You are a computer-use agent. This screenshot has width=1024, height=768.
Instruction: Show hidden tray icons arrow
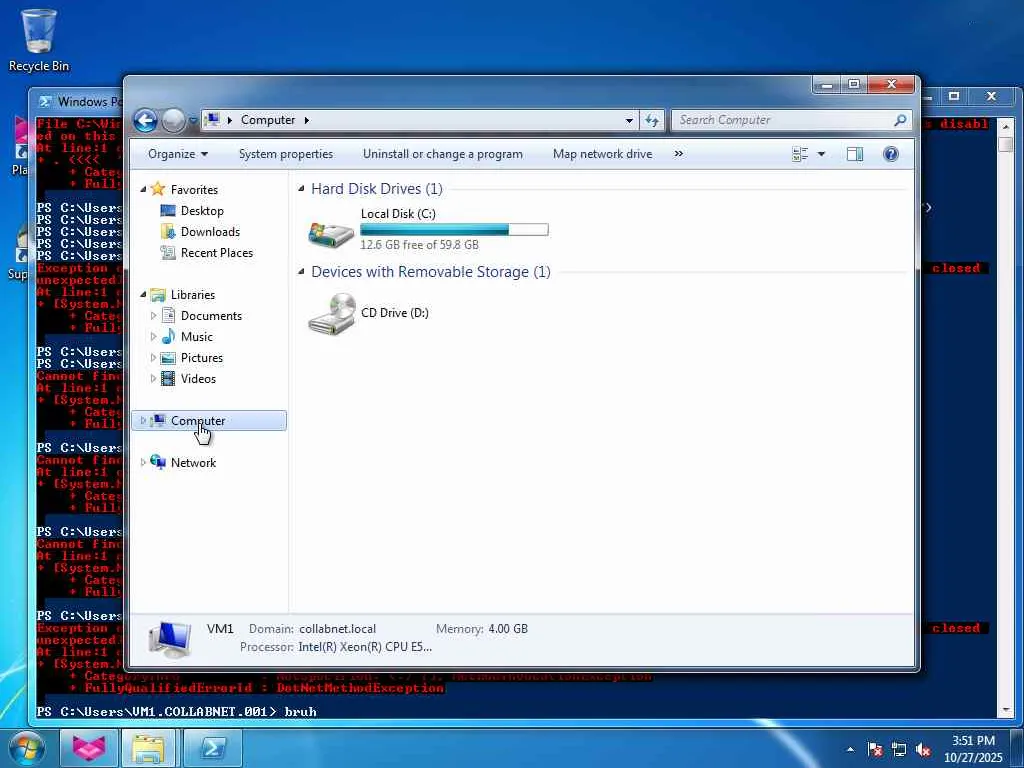[x=850, y=750]
